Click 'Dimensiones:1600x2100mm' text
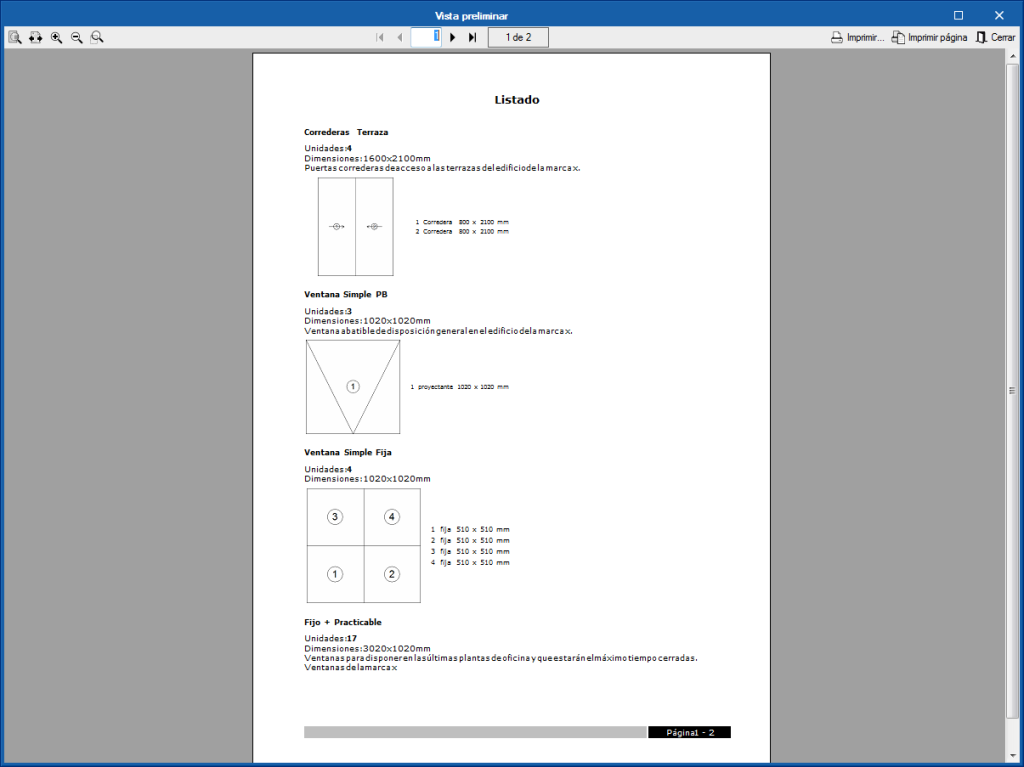 [367, 158]
